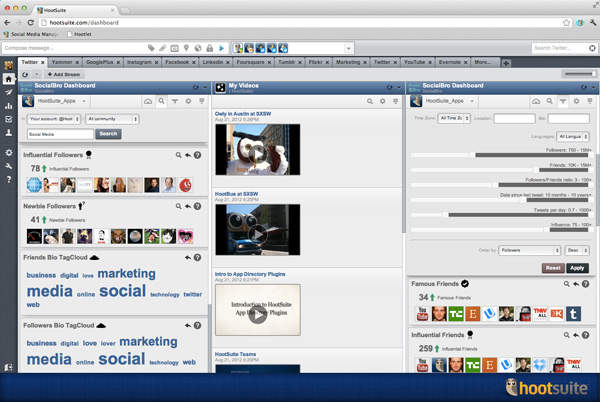Click the Reset filters button
Viewport: 600px width, 402px height.
coord(553,268)
